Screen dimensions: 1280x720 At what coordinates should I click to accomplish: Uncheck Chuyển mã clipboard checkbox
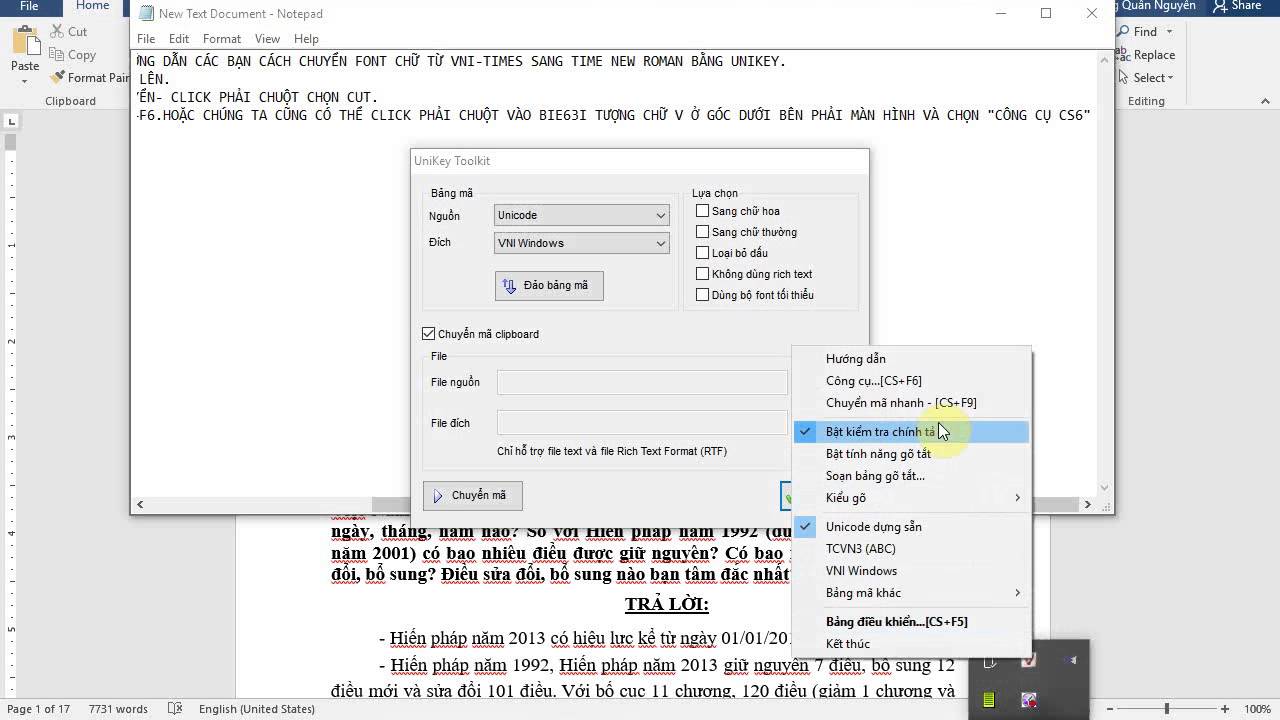click(429, 334)
